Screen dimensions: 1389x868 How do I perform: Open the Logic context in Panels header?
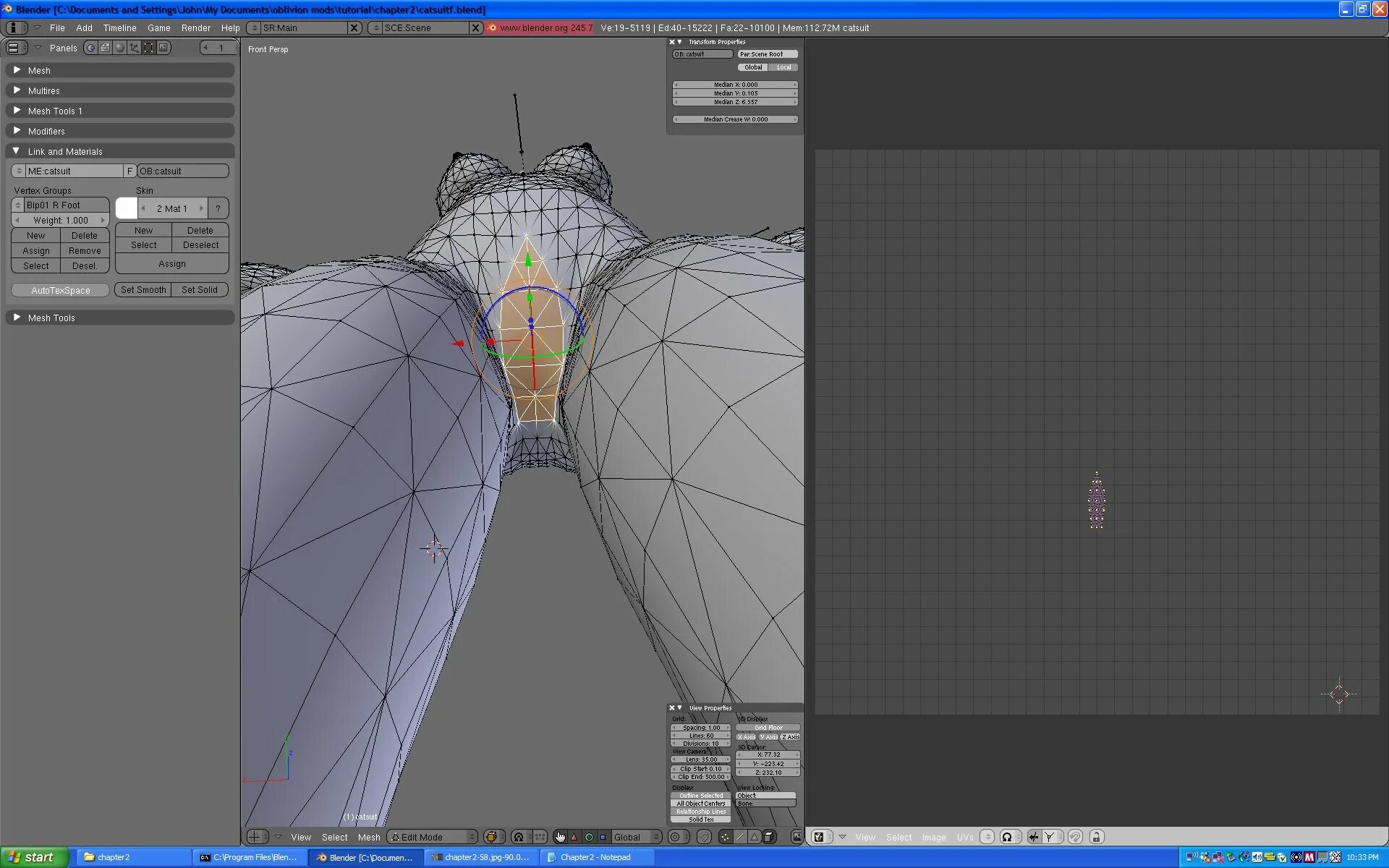(x=91, y=48)
